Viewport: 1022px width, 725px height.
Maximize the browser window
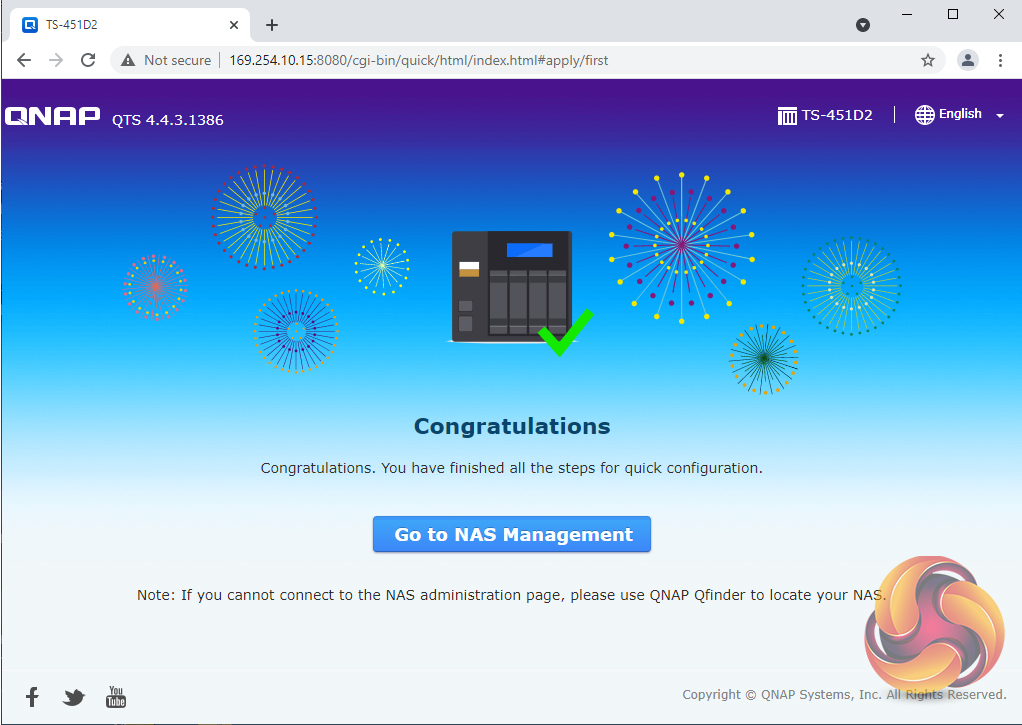pos(952,14)
